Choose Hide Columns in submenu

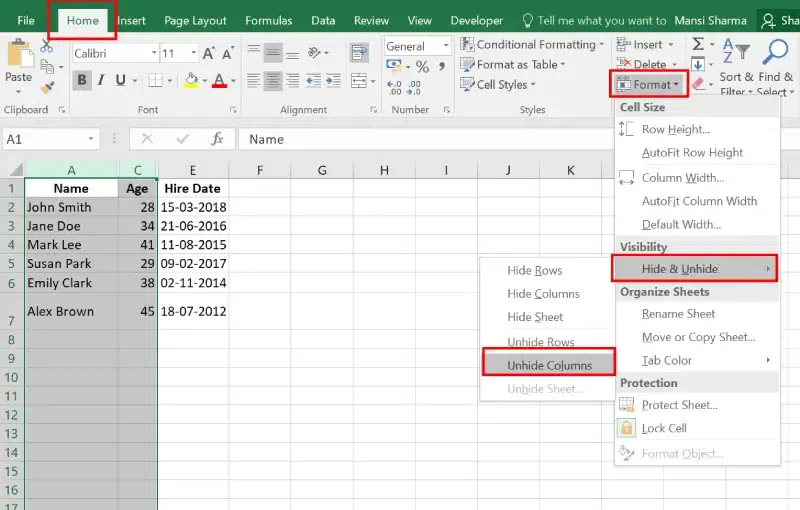[543, 294]
